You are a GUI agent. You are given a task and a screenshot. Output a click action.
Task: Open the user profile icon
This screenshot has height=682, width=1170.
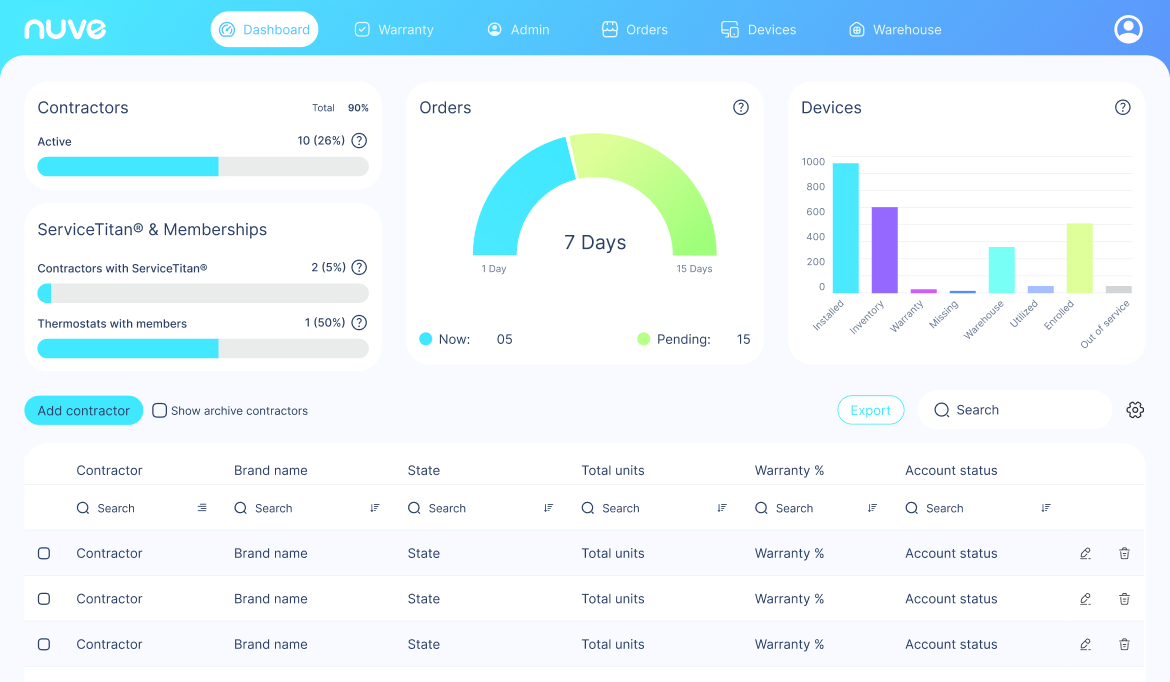pos(1128,30)
